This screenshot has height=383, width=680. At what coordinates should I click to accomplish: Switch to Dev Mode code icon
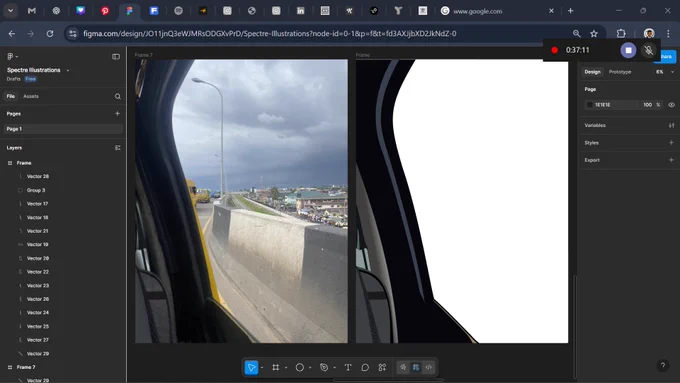click(x=428, y=367)
